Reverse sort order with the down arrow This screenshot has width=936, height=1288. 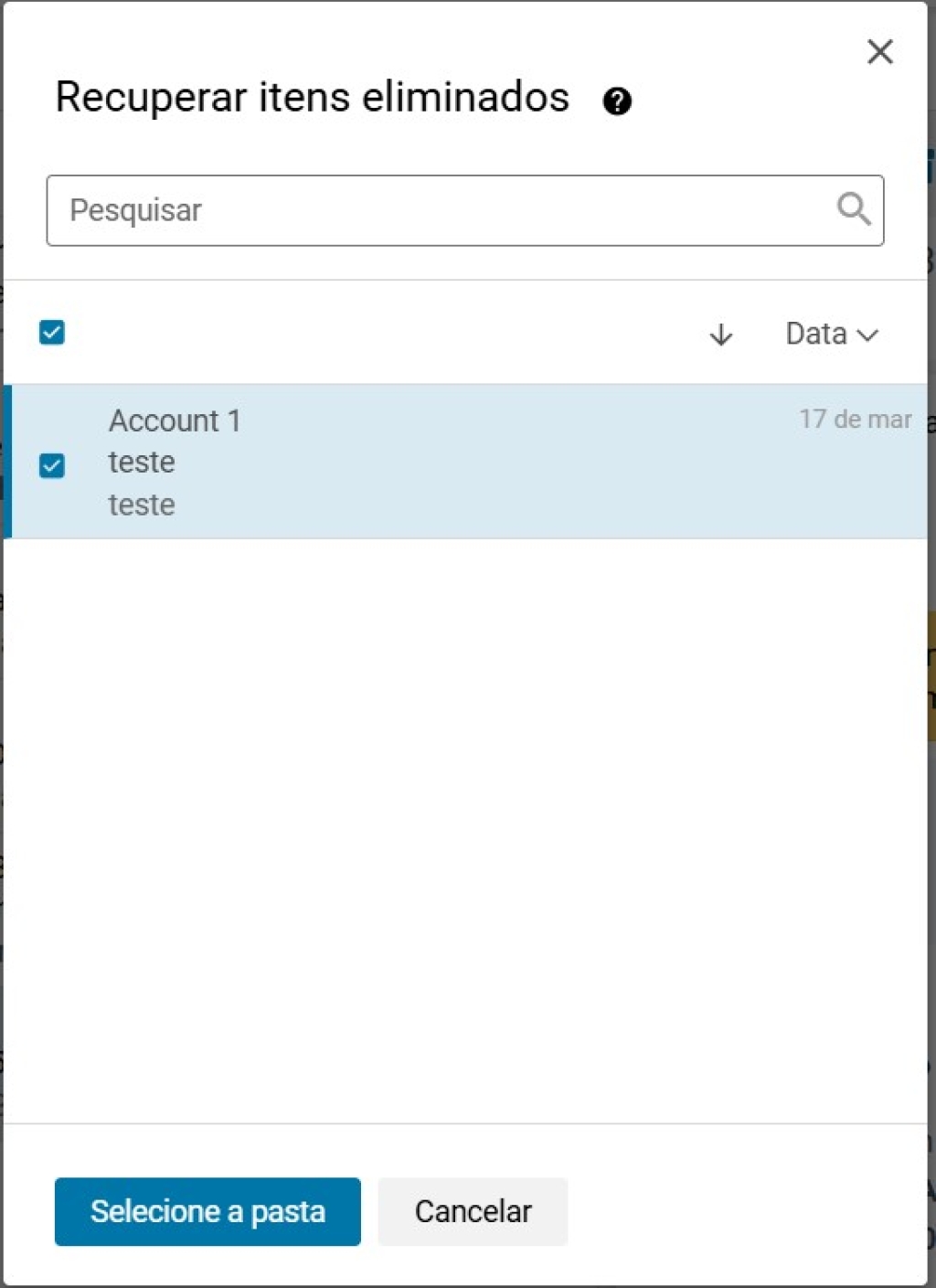pos(720,335)
